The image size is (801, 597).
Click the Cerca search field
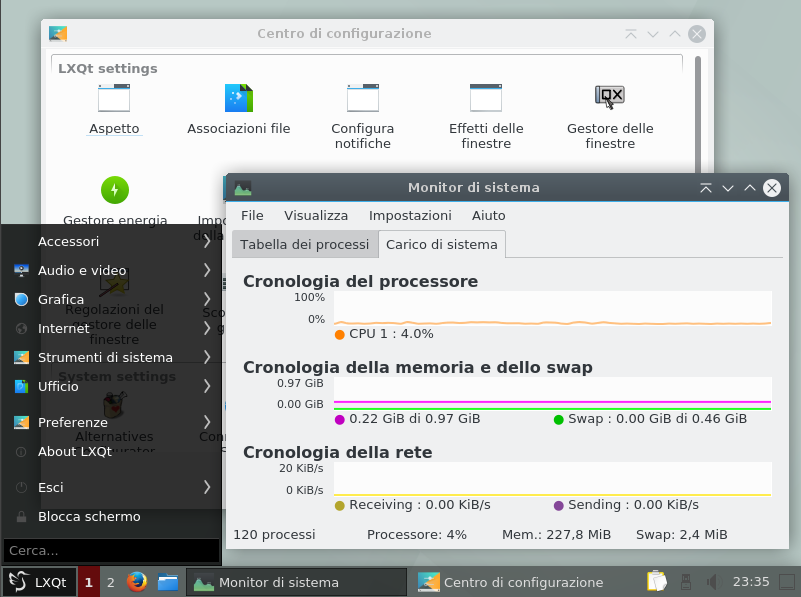pos(110,550)
